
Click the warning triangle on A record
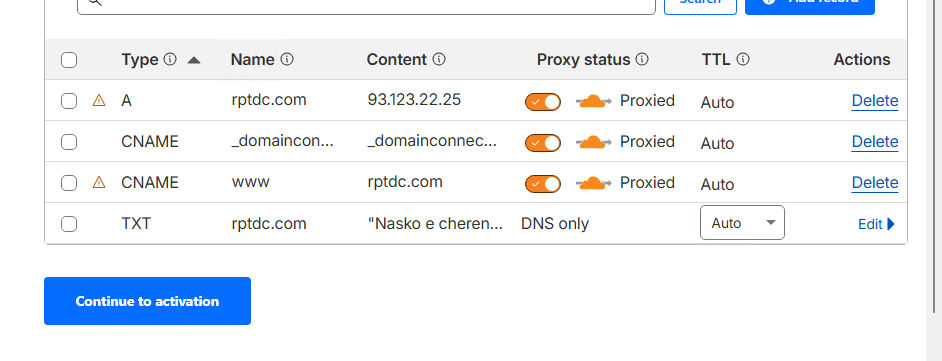coord(99,100)
